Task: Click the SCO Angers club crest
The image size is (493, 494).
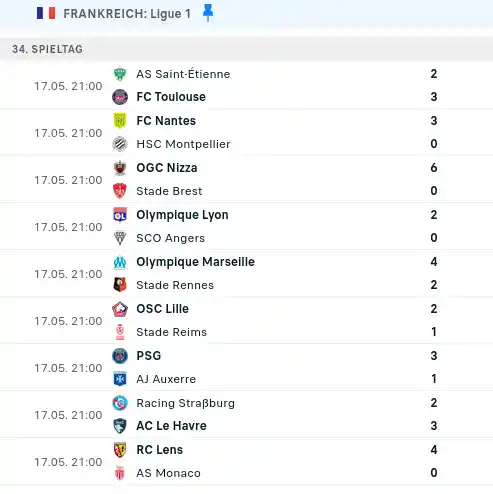Action: click(x=120, y=238)
